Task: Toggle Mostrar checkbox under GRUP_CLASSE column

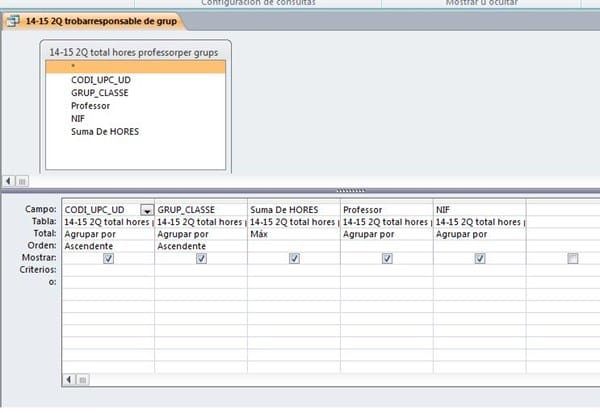Action: (x=201, y=258)
